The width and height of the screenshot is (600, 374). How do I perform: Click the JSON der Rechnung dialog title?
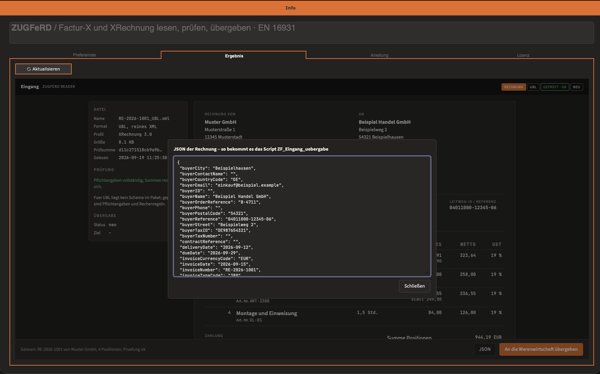251,149
